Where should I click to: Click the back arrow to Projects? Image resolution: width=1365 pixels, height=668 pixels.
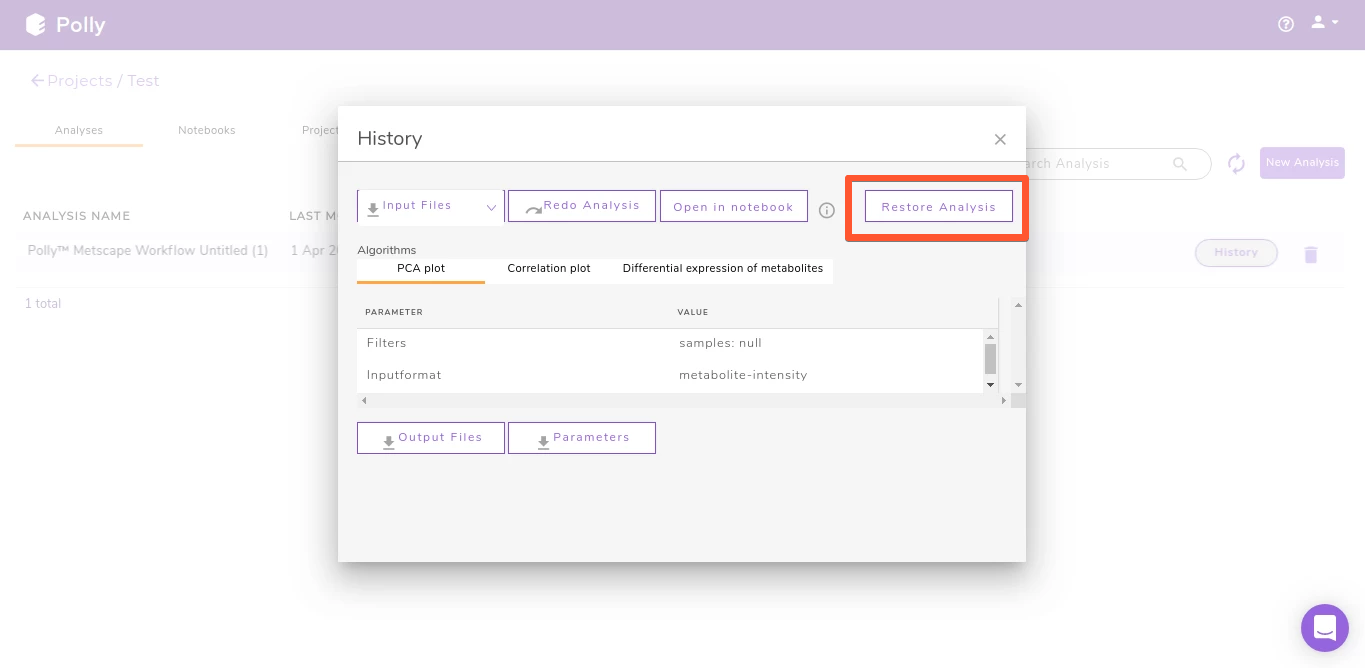(37, 81)
